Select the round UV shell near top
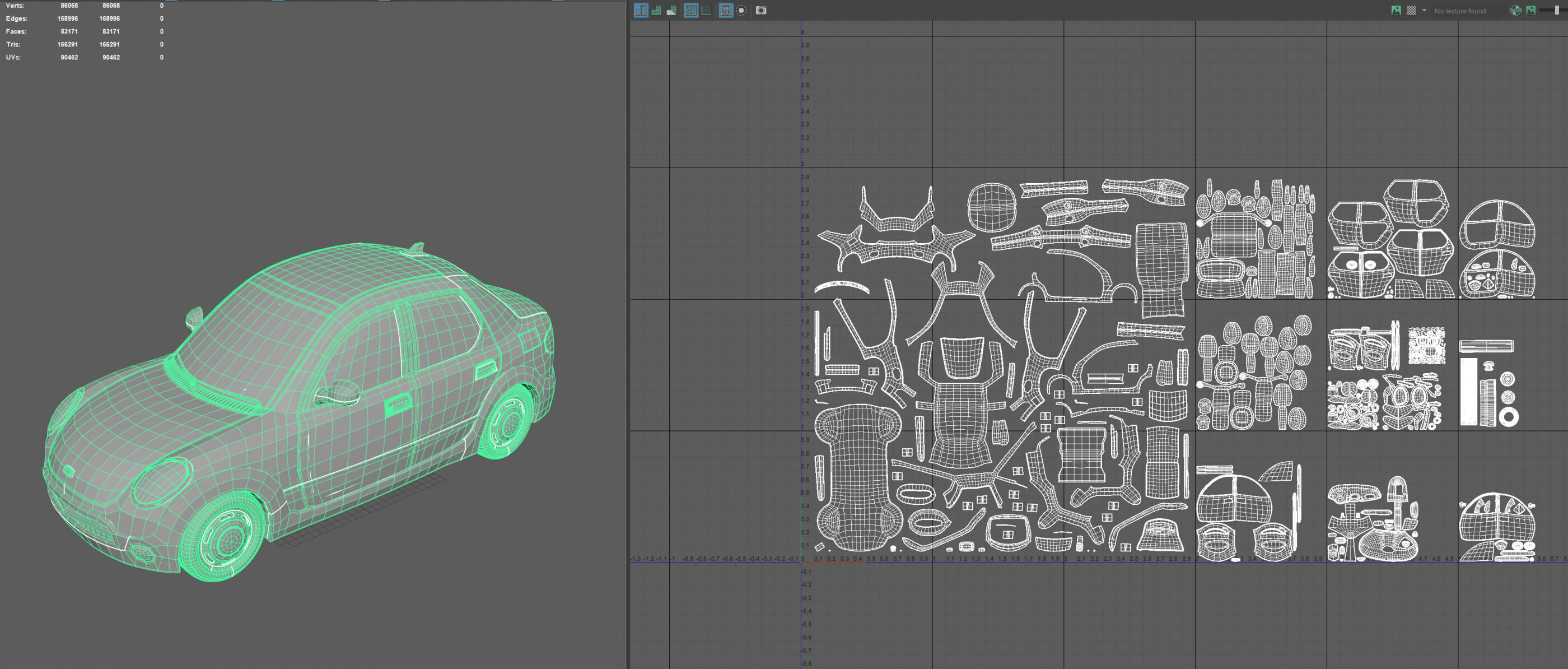 992,207
